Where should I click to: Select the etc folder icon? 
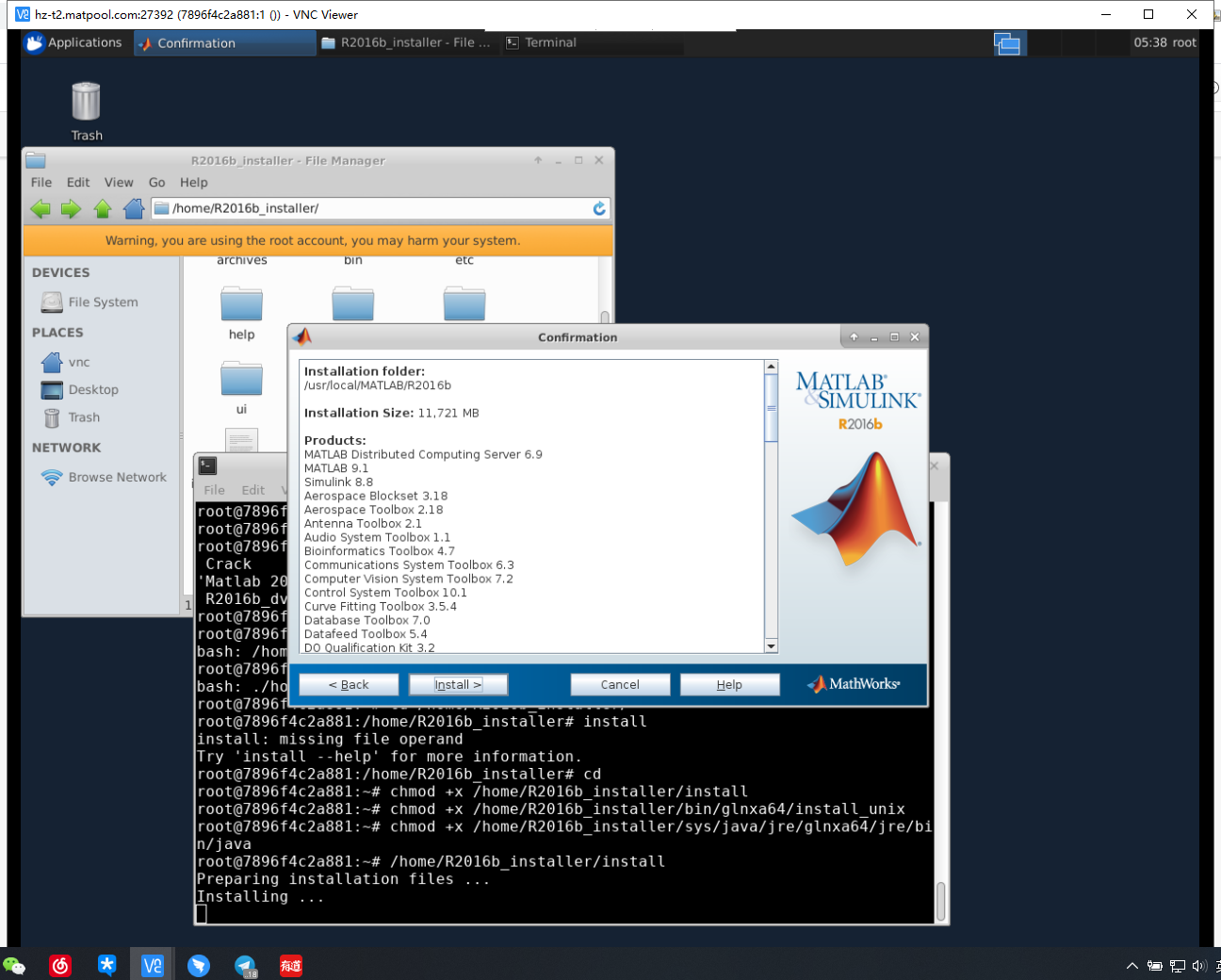pos(464,305)
